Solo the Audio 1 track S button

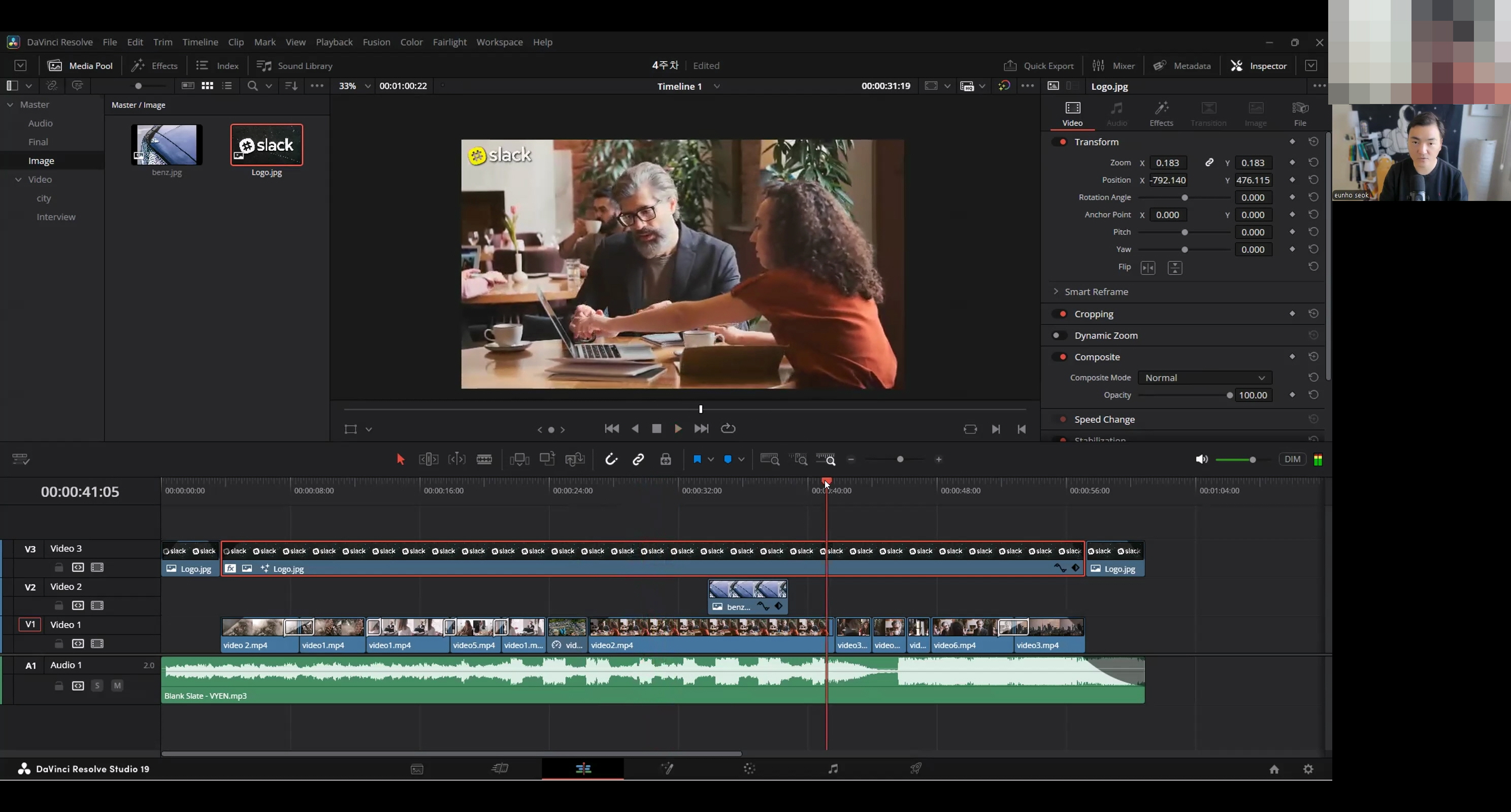coord(97,685)
